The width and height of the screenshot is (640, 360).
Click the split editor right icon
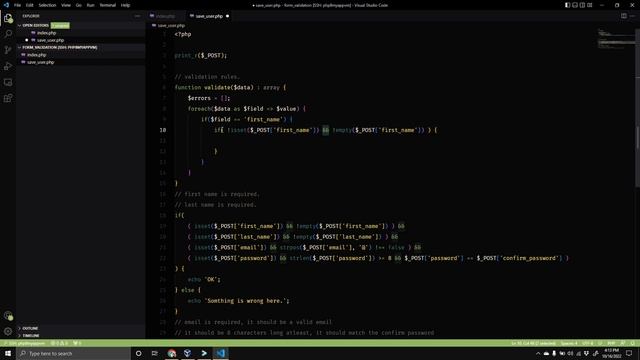tap(624, 16)
